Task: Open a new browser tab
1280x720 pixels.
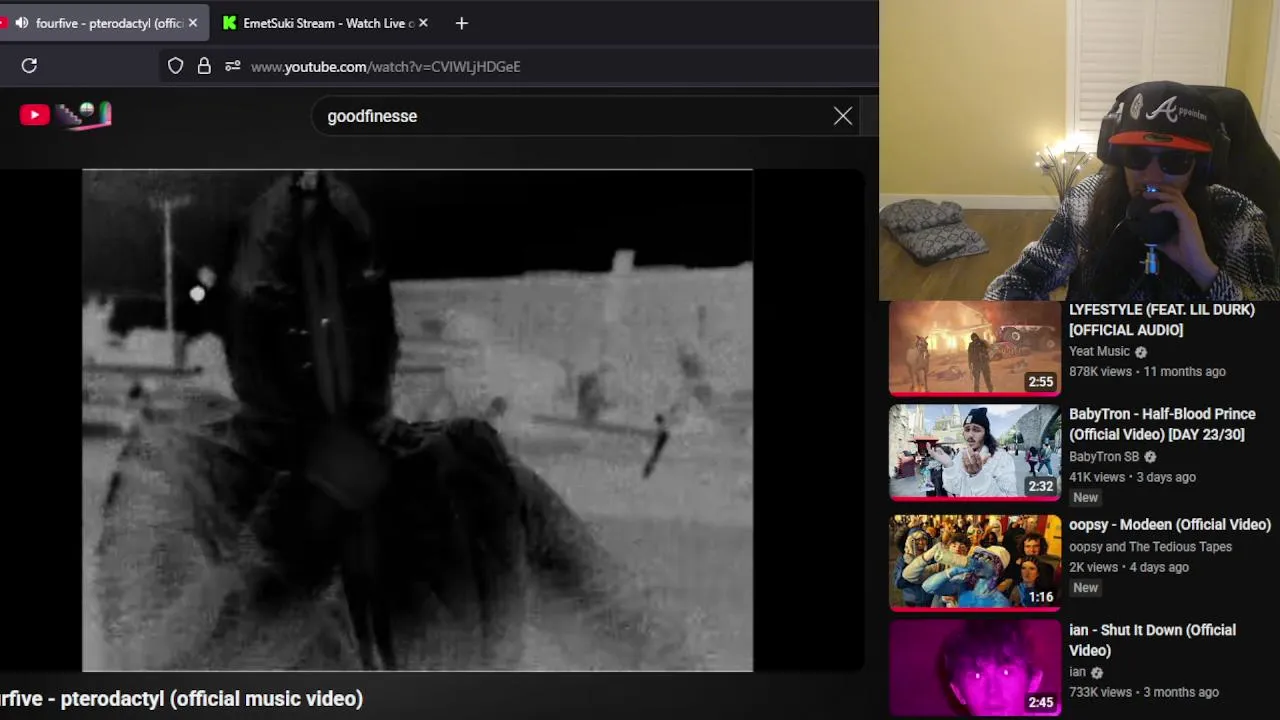Action: tap(461, 23)
